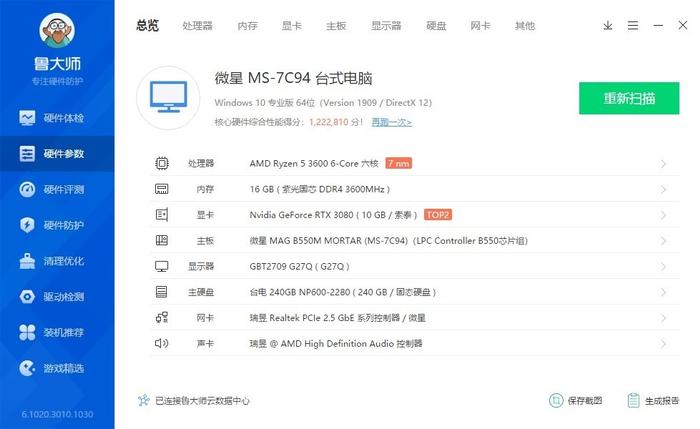Open 硬件评测 in the sidebar

point(57,189)
